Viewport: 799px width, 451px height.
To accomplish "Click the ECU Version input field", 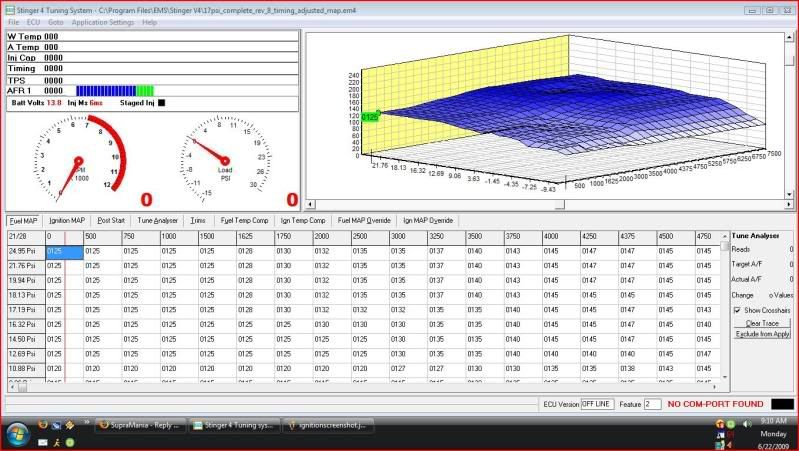I will [597, 404].
